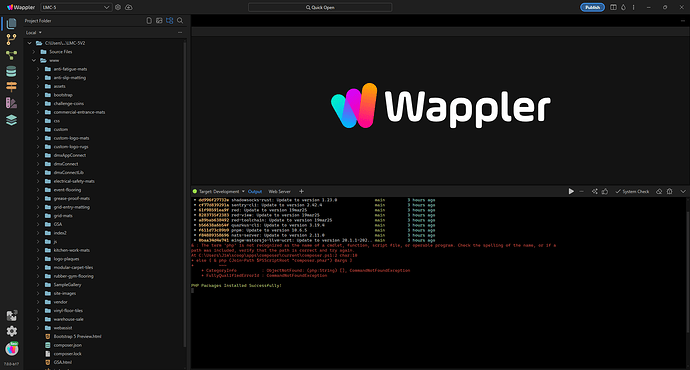Viewport: 690px width, 370px height.
Task: Click the project settings gear near LMC-5
Action: 118,7
